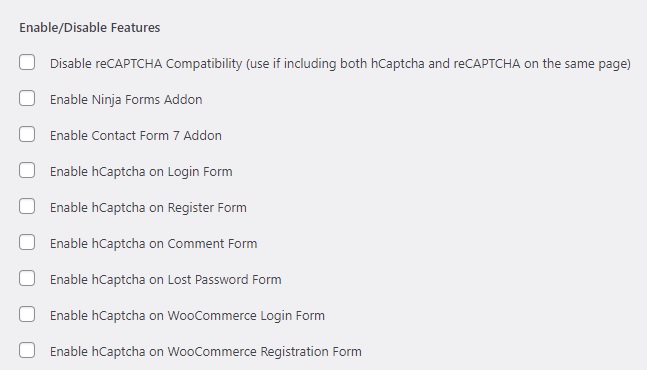This screenshot has width=647, height=370.
Task: Click 'Enable hCaptcha on Comment Form' text
Action: click(153, 244)
